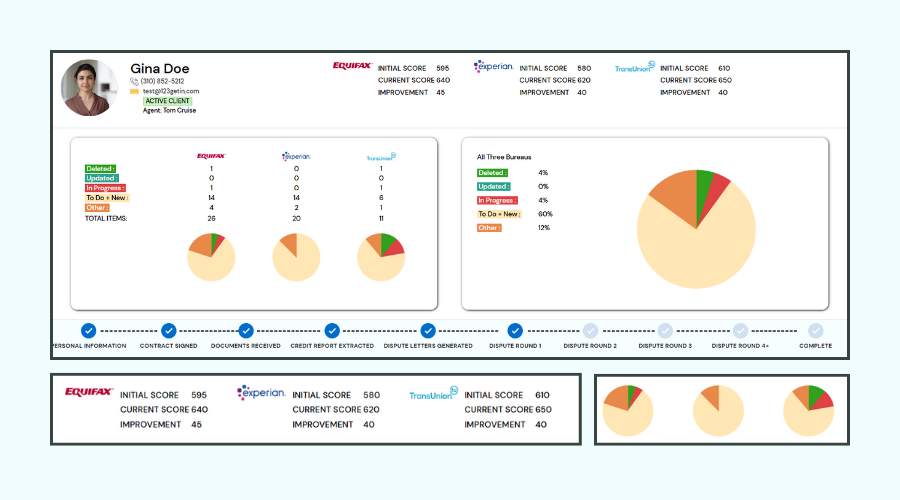Screen dimensions: 900x500
Task: Click the test@123getin.com email link
Action: pos(171,91)
